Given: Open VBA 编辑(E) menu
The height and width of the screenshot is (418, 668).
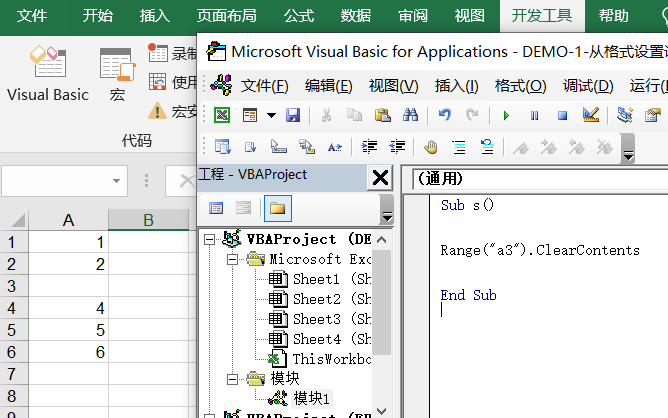Looking at the screenshot, I should tap(328, 86).
